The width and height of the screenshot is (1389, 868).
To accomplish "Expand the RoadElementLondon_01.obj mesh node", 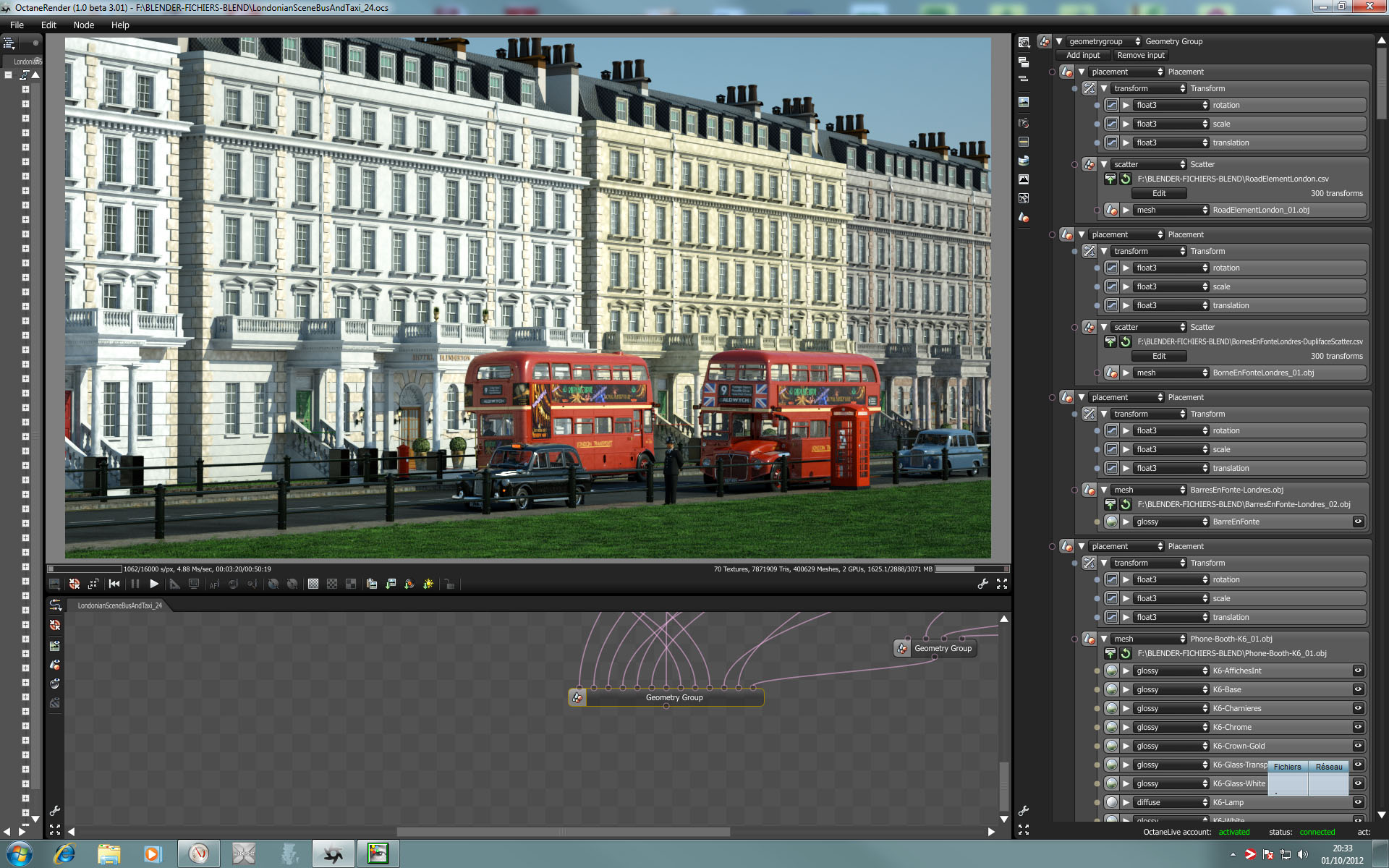I will tap(1126, 210).
